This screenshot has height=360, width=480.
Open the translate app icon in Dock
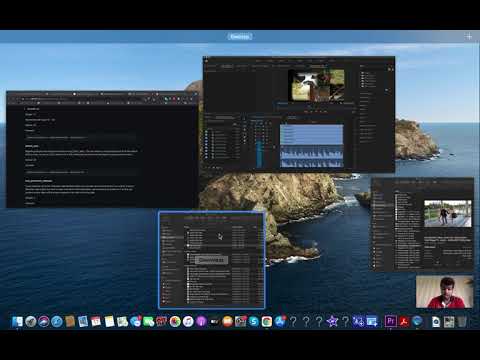(x=359, y=322)
